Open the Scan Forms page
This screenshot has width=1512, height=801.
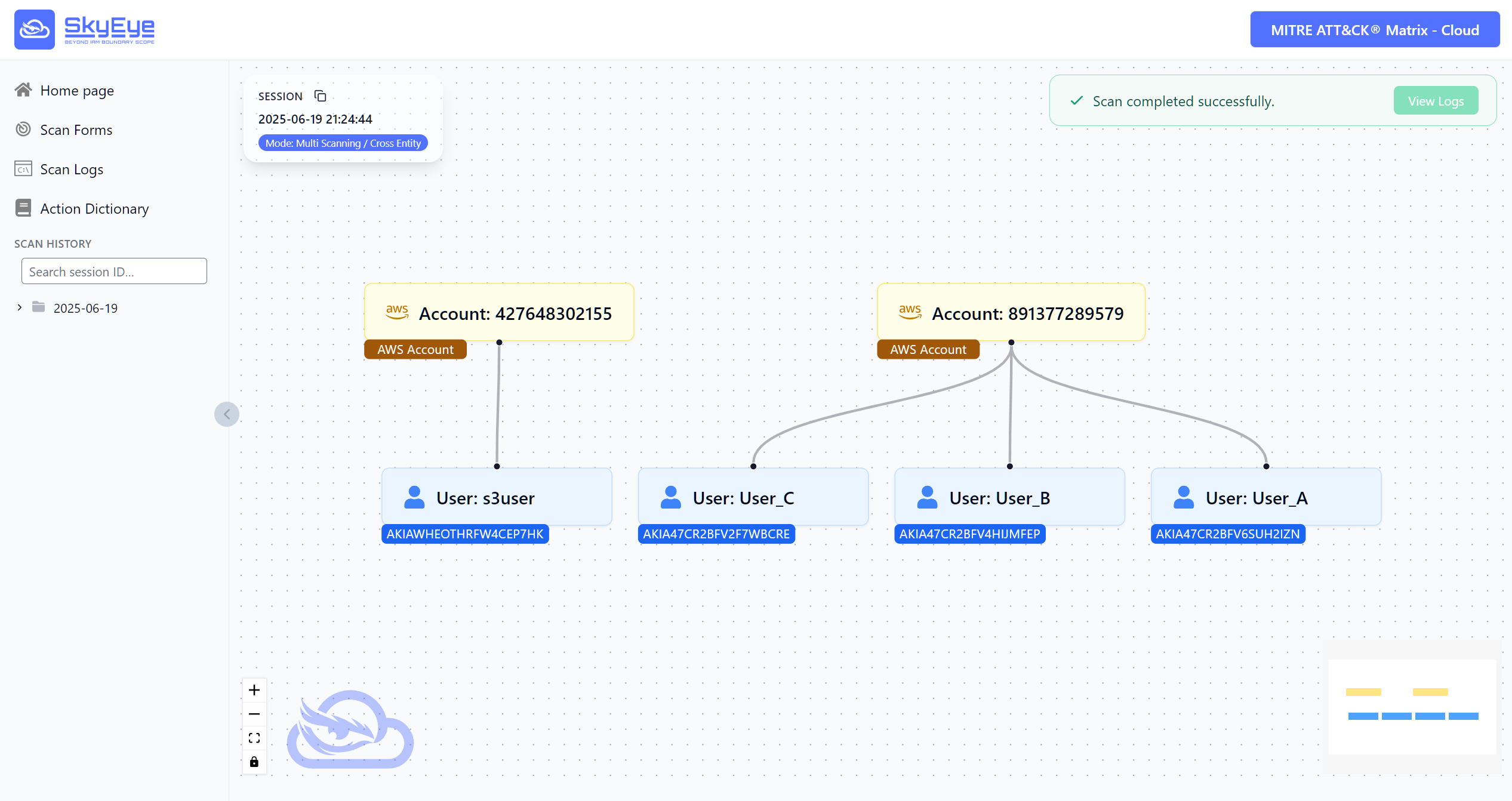[76, 130]
